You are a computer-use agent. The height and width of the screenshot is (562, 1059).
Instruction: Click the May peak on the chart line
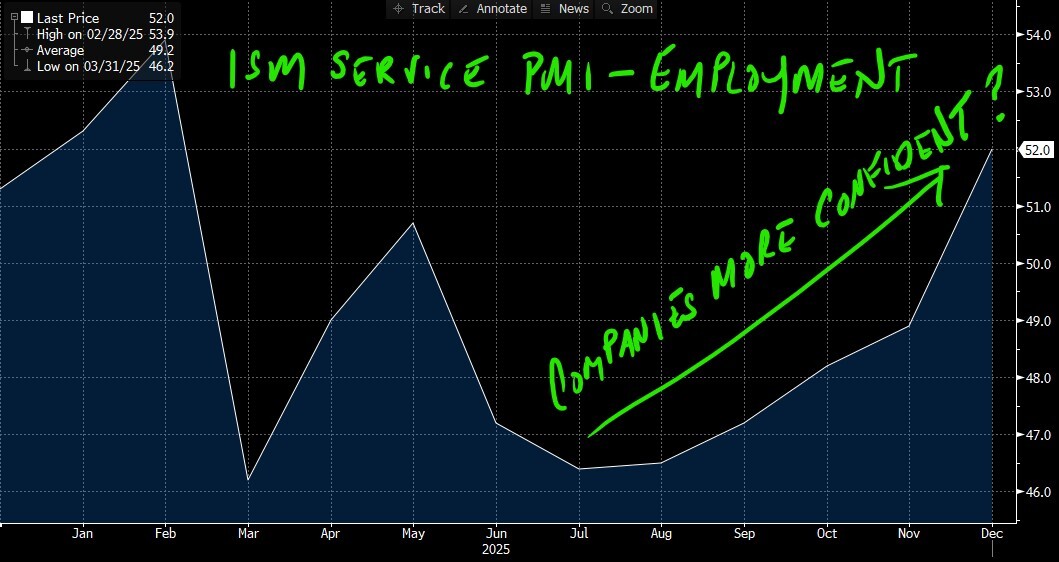(x=414, y=223)
